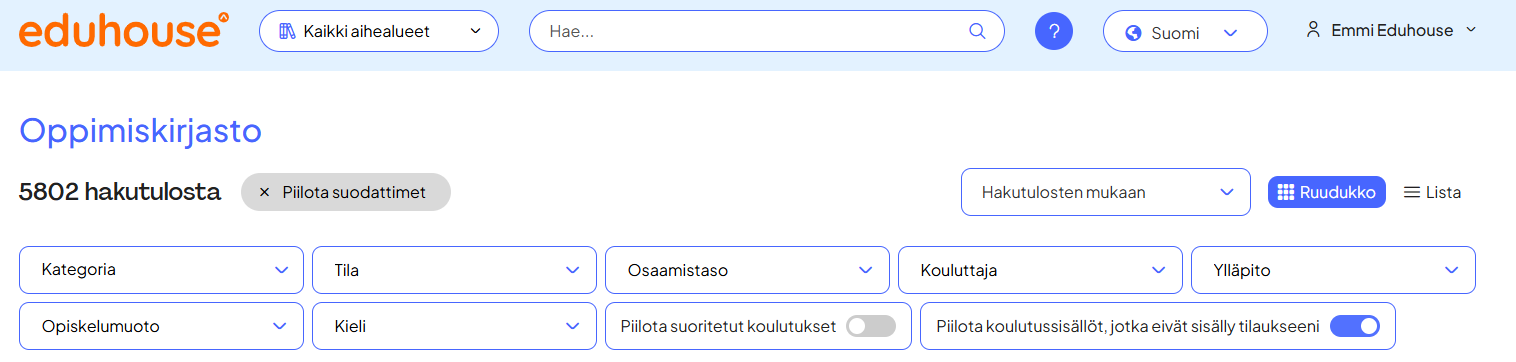Open the Emmi Eduhouse user menu
Viewport: 1516px width, 362px height.
[x=1391, y=31]
